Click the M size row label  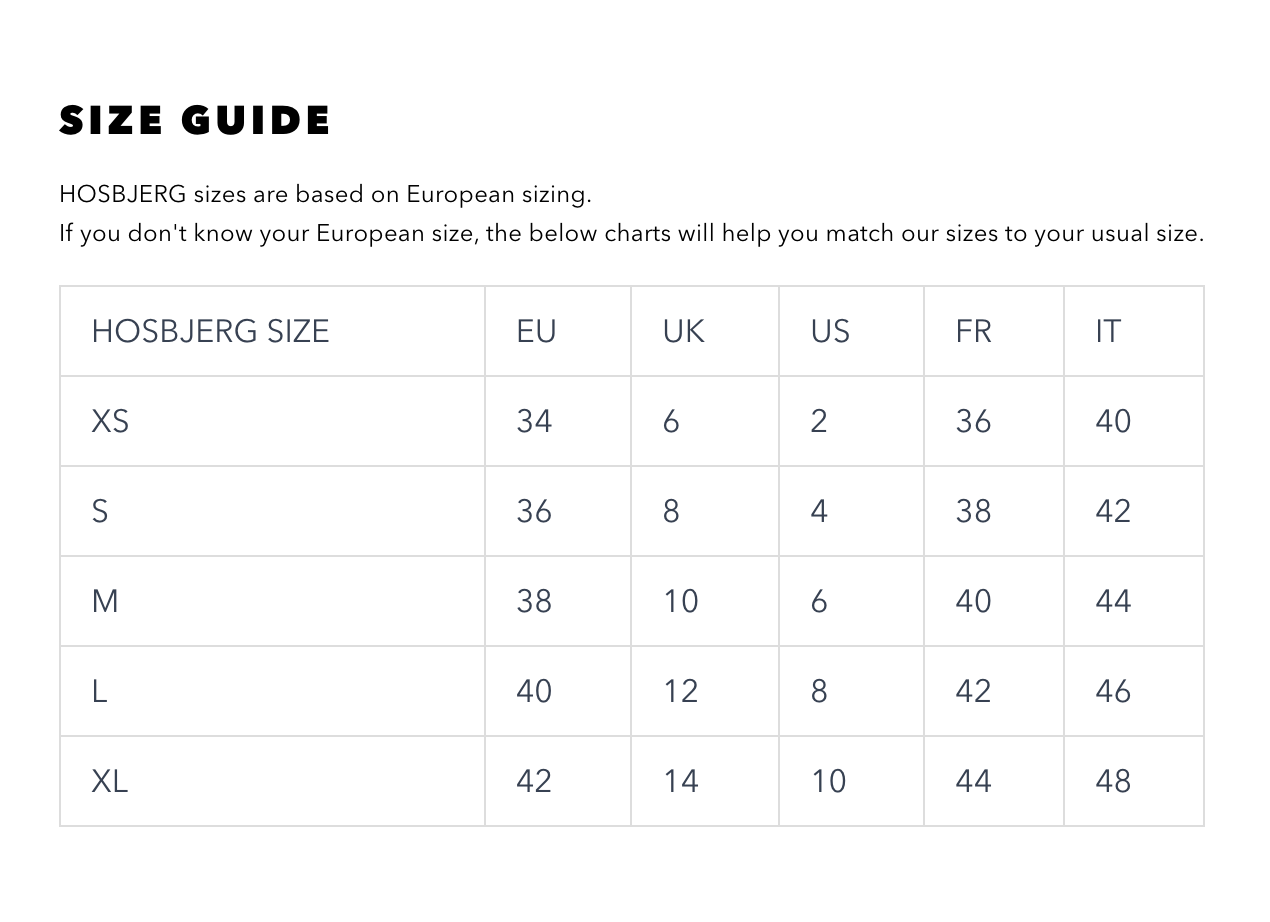click(105, 601)
